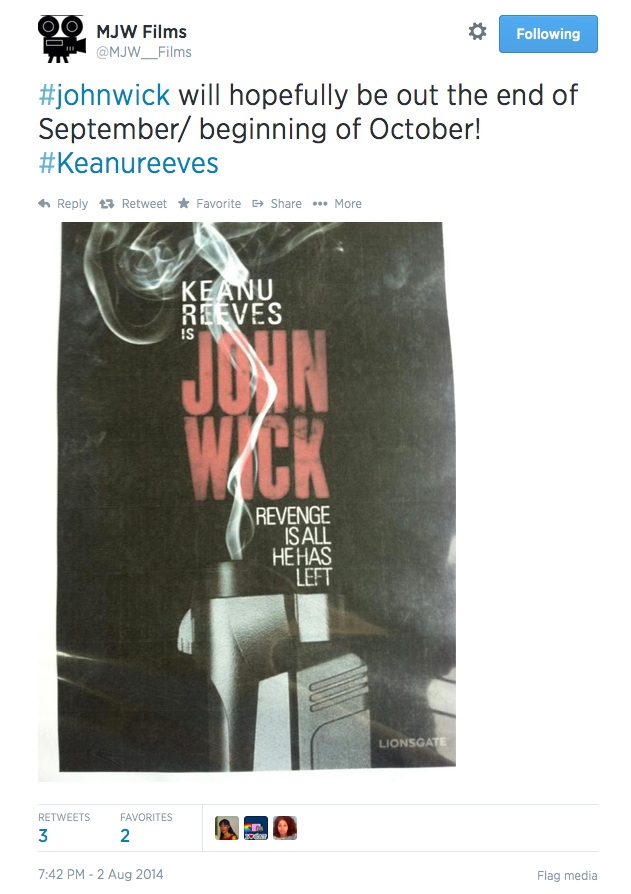Screen dimensions: 631x894
Task: Retweet this John Wick tweet
Action: tap(133, 204)
